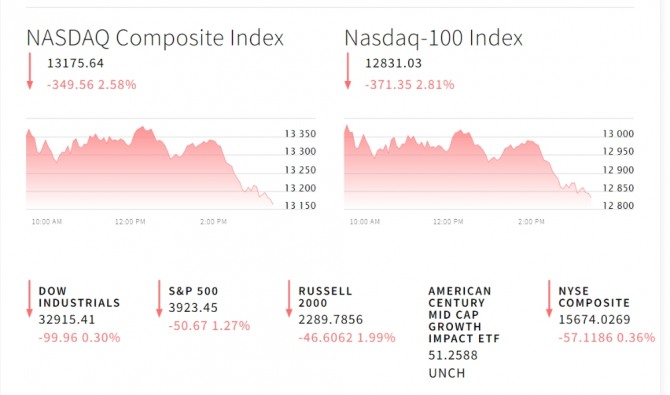Click the Russell 2000 red down arrow

[289, 299]
